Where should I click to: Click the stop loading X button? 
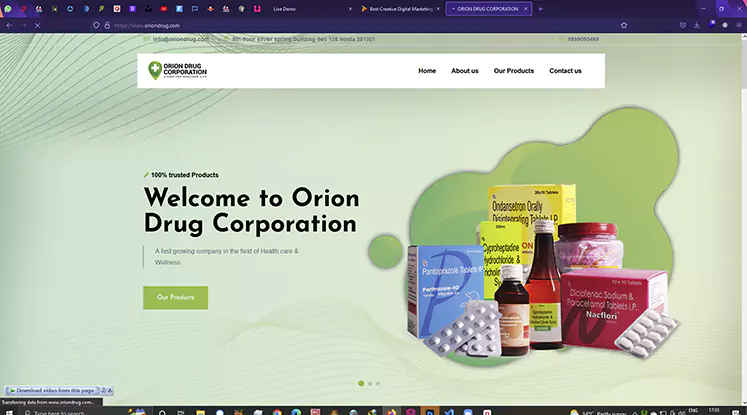click(37, 25)
